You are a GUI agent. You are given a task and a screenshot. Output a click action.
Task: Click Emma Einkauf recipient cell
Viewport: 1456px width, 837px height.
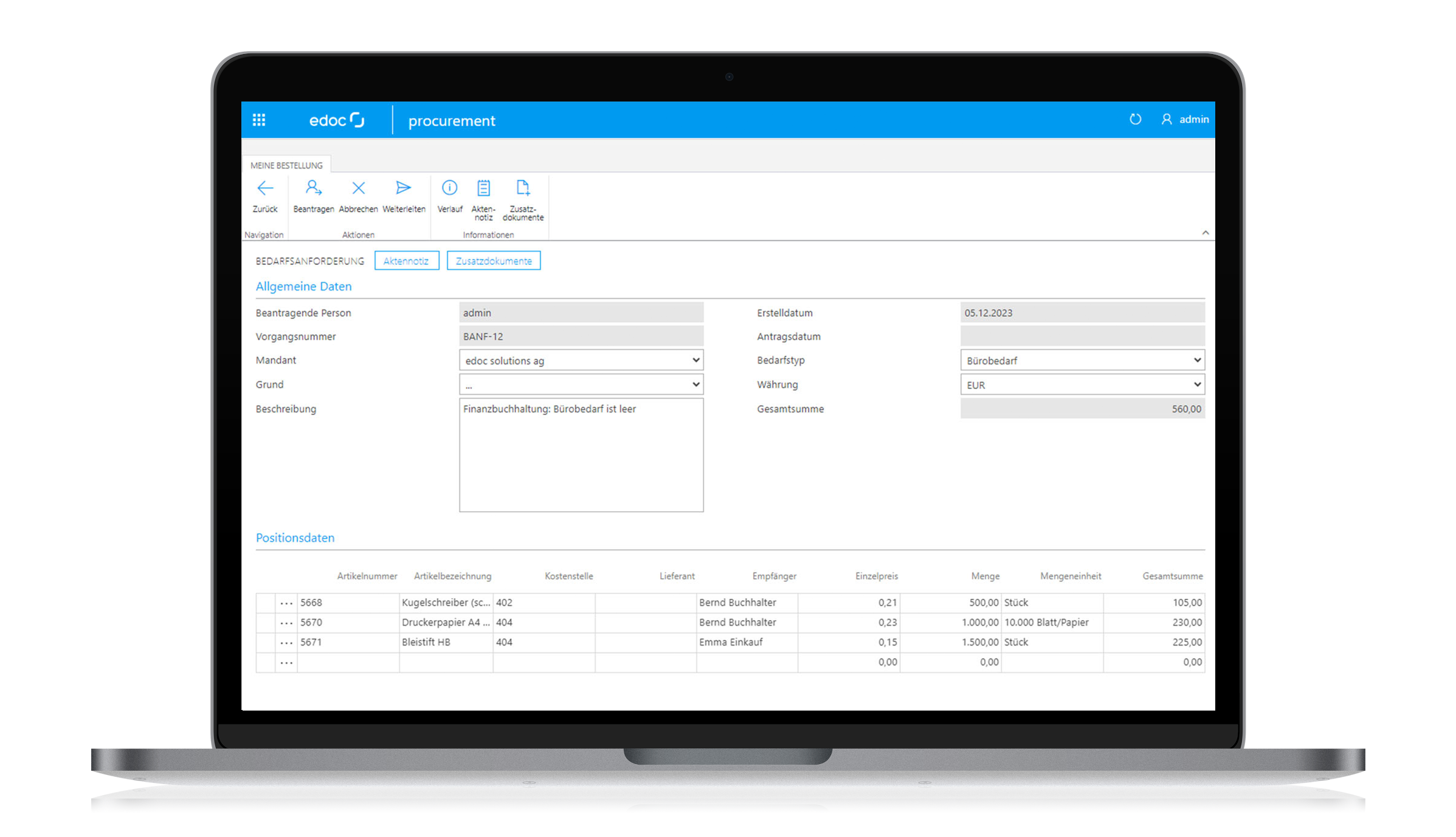click(x=747, y=642)
